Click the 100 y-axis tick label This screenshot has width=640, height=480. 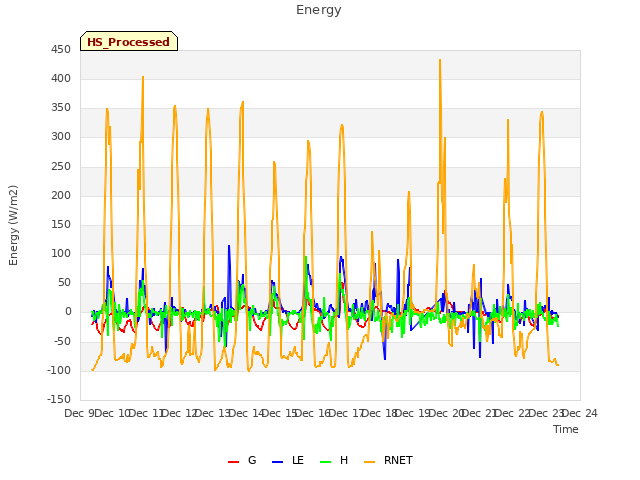pos(61,253)
